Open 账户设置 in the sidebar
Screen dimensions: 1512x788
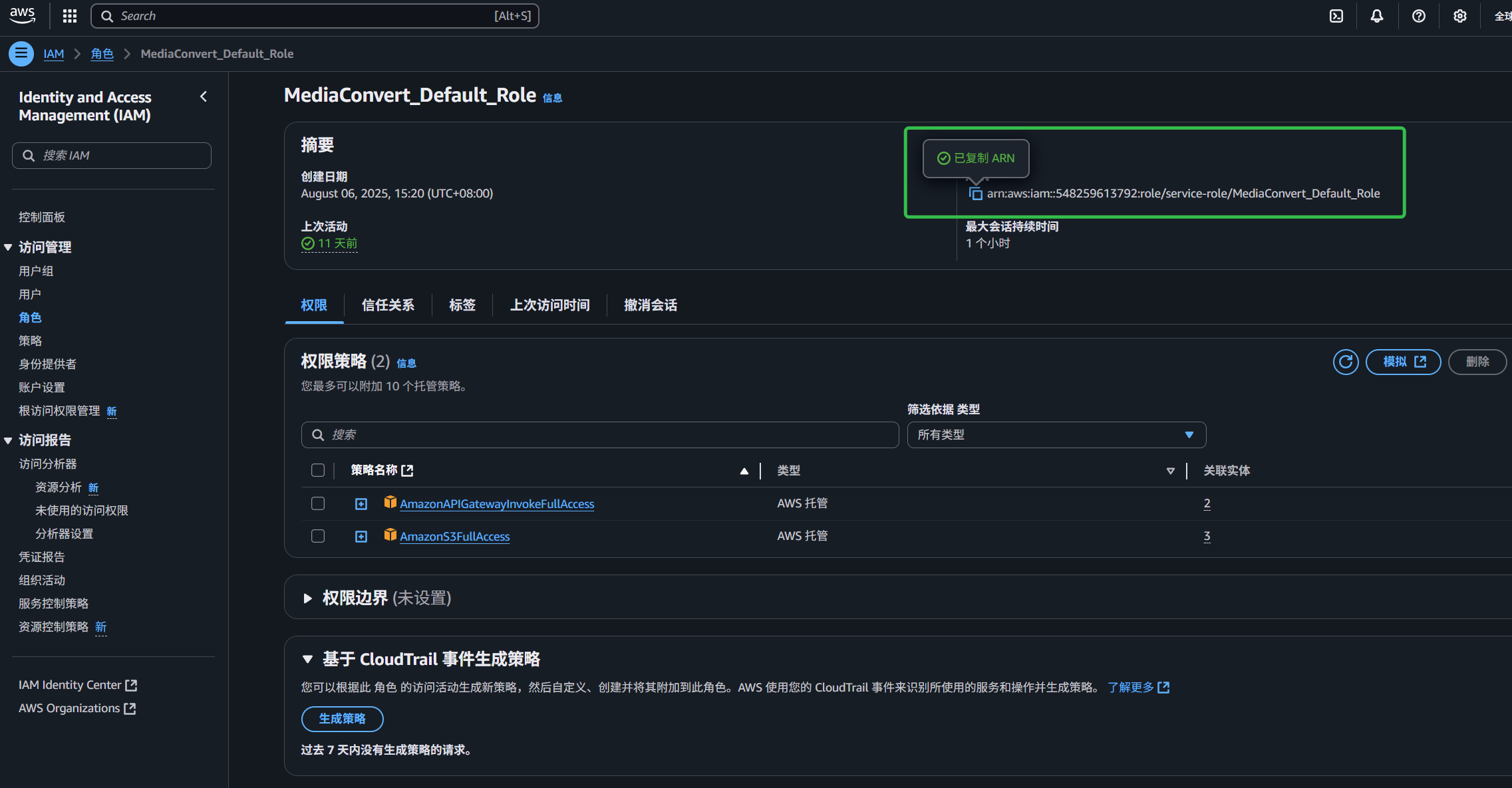point(42,388)
